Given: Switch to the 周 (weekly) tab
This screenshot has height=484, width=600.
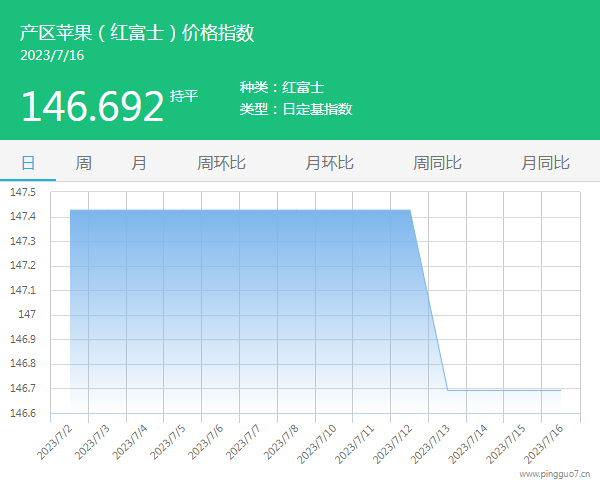Looking at the screenshot, I should click(x=84, y=162).
